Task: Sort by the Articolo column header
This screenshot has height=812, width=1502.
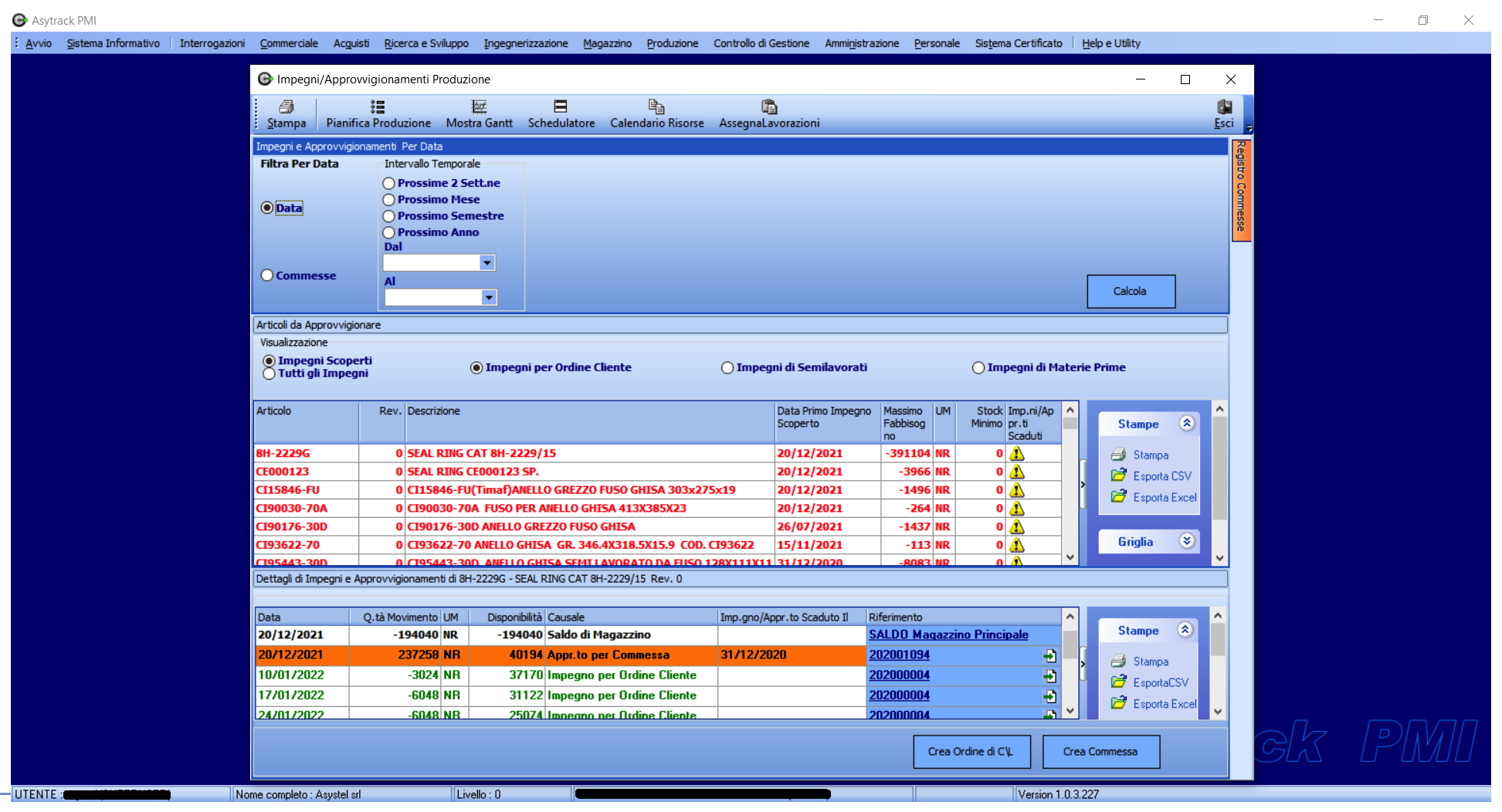Action: 307,421
